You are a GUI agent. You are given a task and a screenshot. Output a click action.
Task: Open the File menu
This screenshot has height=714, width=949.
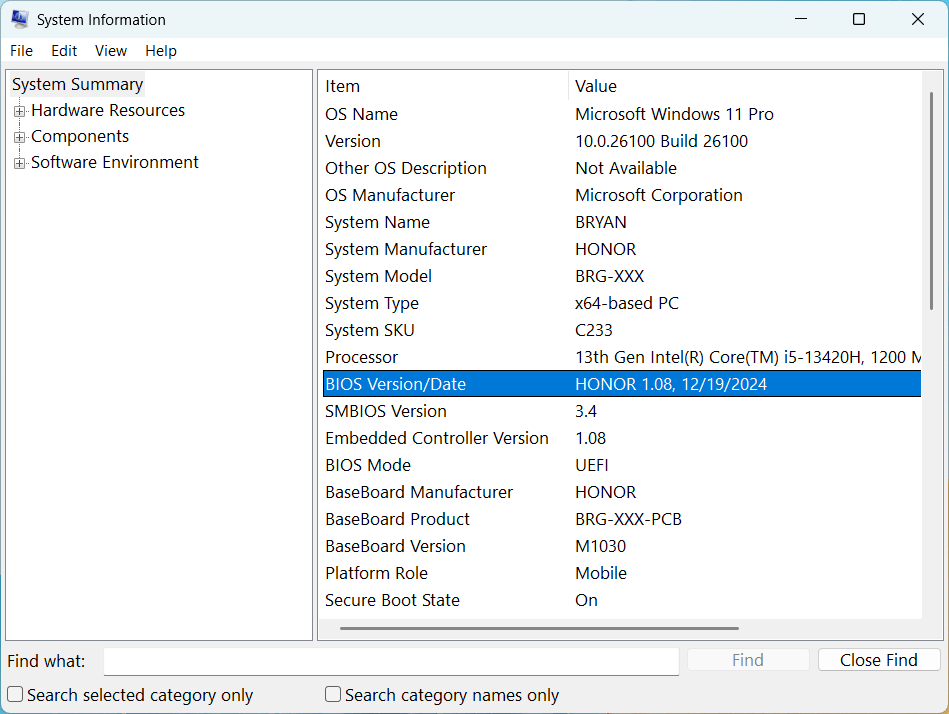(21, 50)
